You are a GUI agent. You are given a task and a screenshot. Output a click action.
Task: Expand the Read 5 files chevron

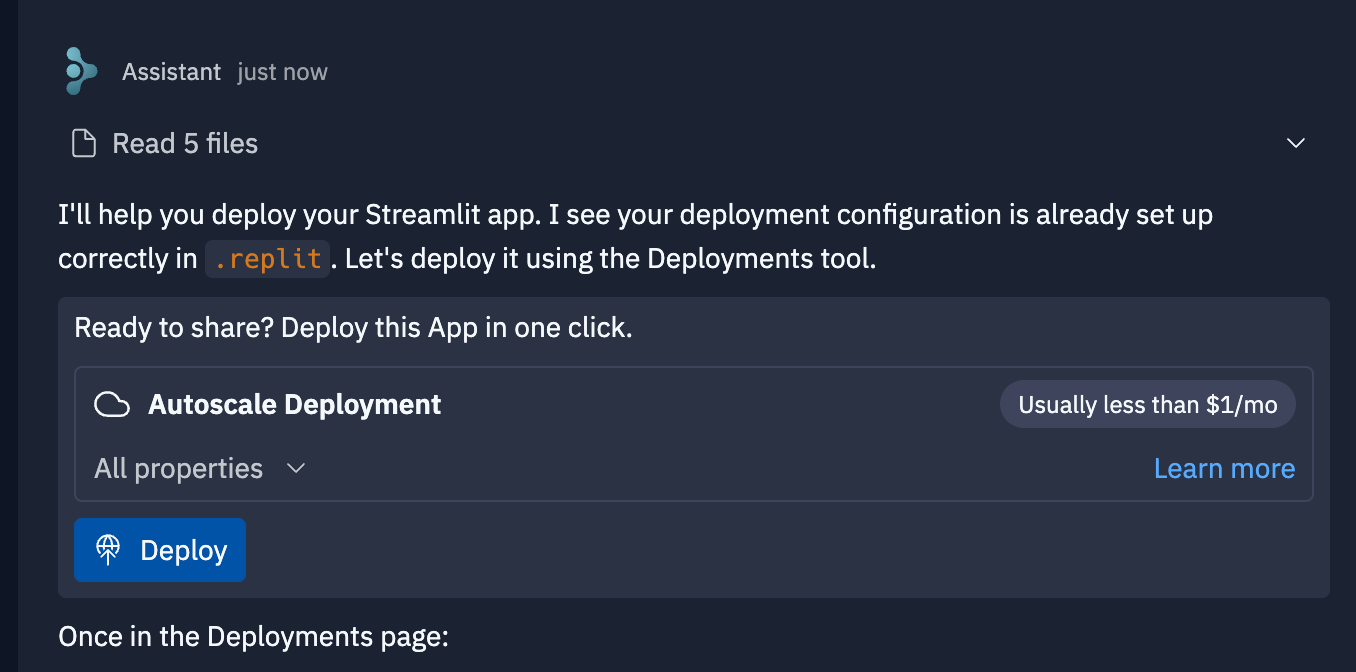pyautogui.click(x=1296, y=143)
